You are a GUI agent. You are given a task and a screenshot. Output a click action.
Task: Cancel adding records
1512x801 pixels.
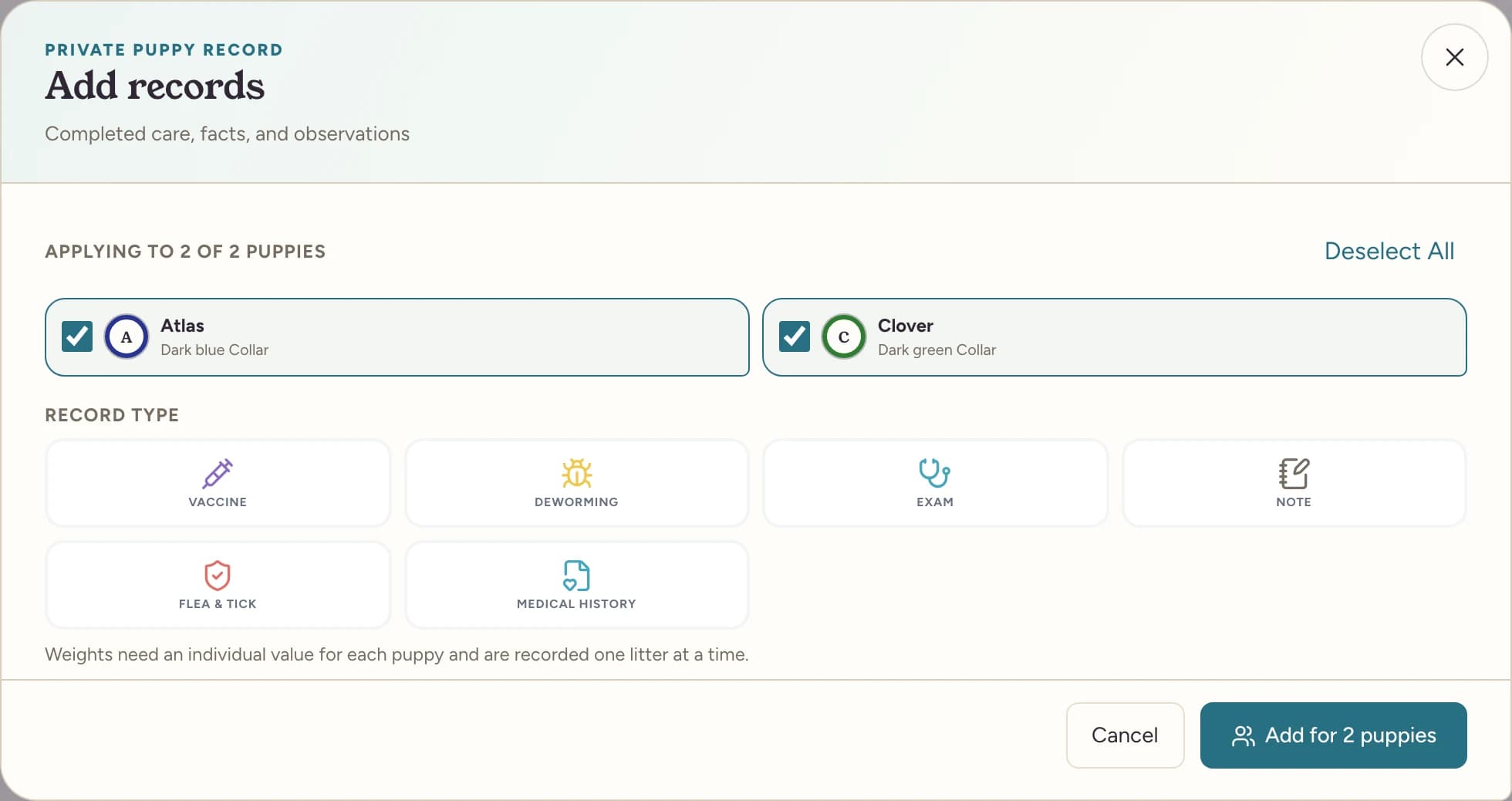tap(1125, 735)
